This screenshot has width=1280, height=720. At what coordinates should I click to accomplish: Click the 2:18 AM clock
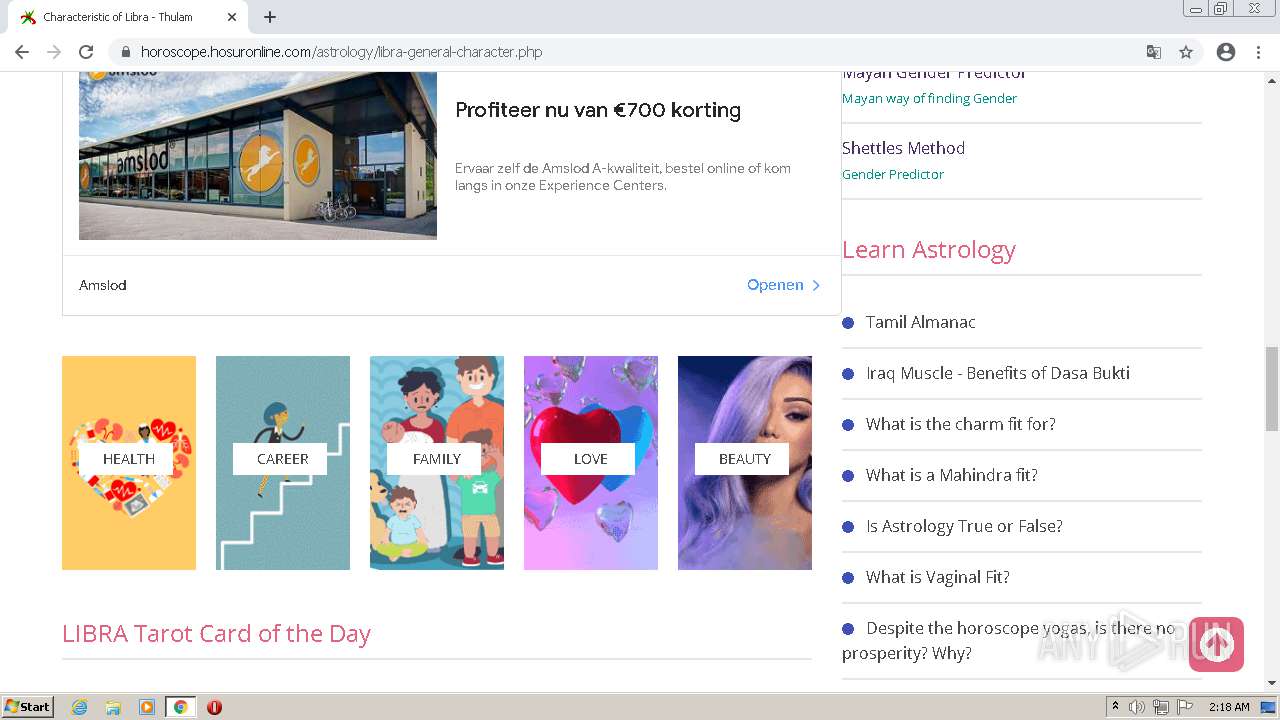(1229, 707)
